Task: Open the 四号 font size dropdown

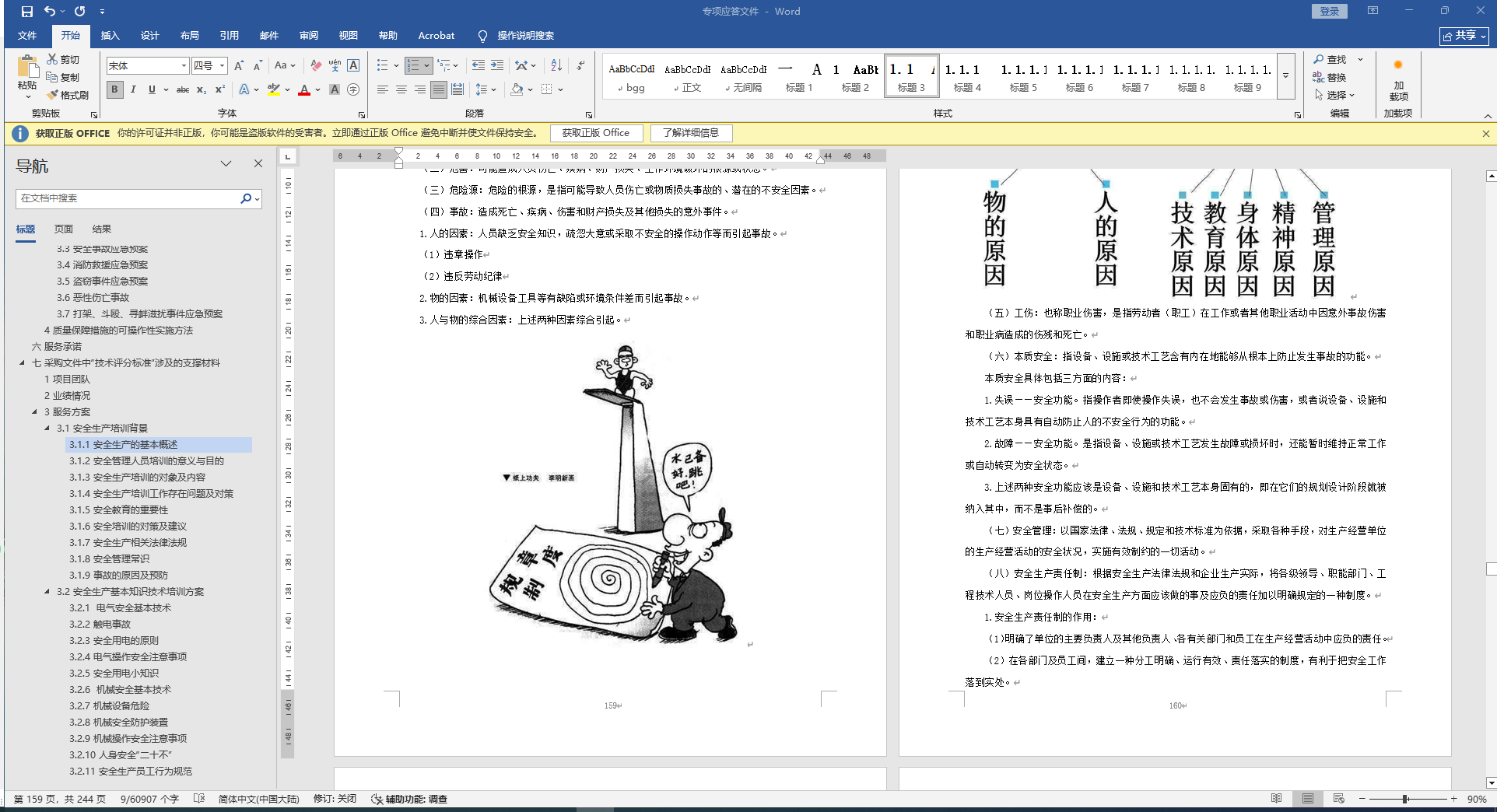Action: [222, 66]
